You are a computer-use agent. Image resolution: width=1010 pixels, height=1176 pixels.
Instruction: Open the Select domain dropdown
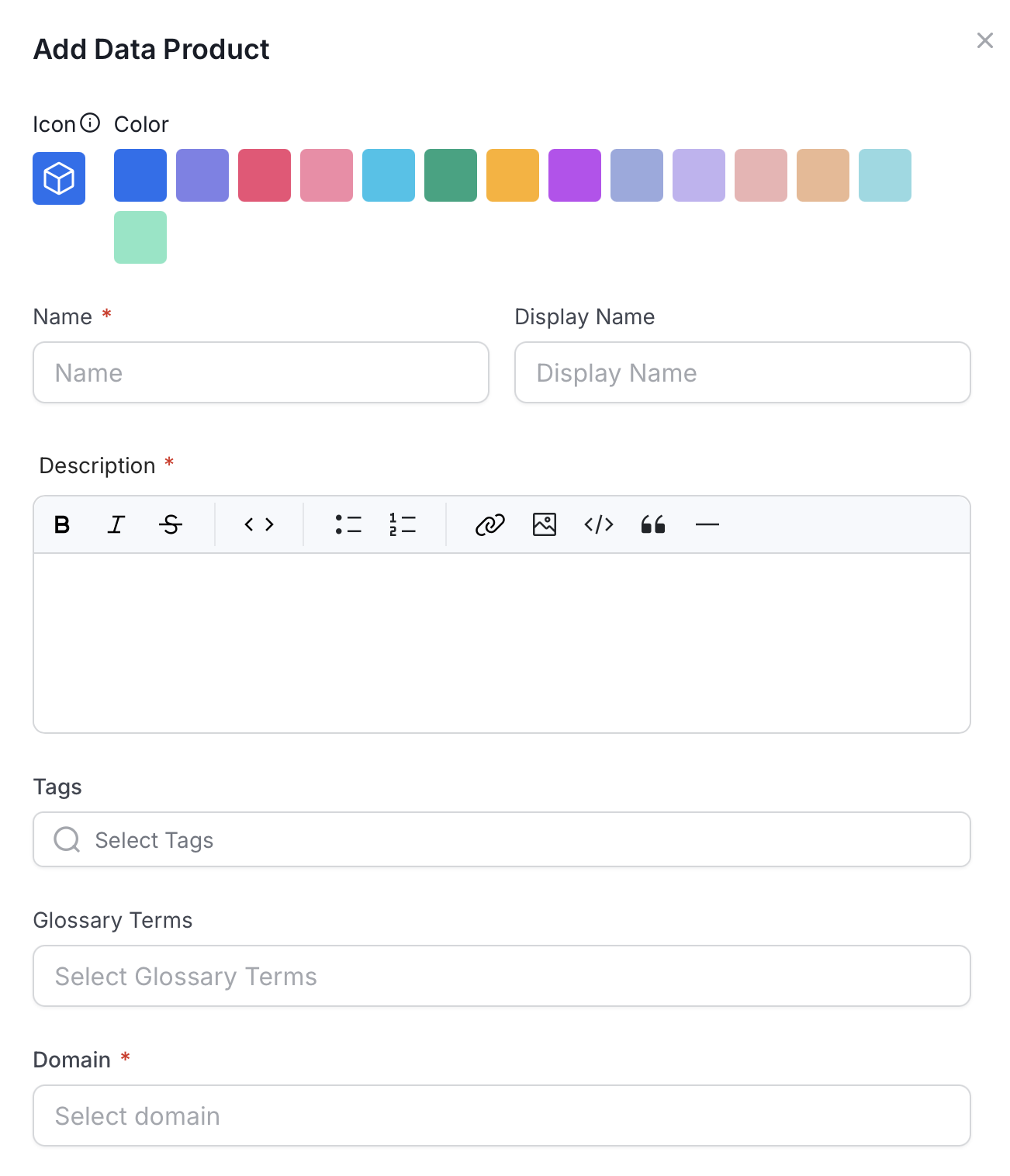502,1115
